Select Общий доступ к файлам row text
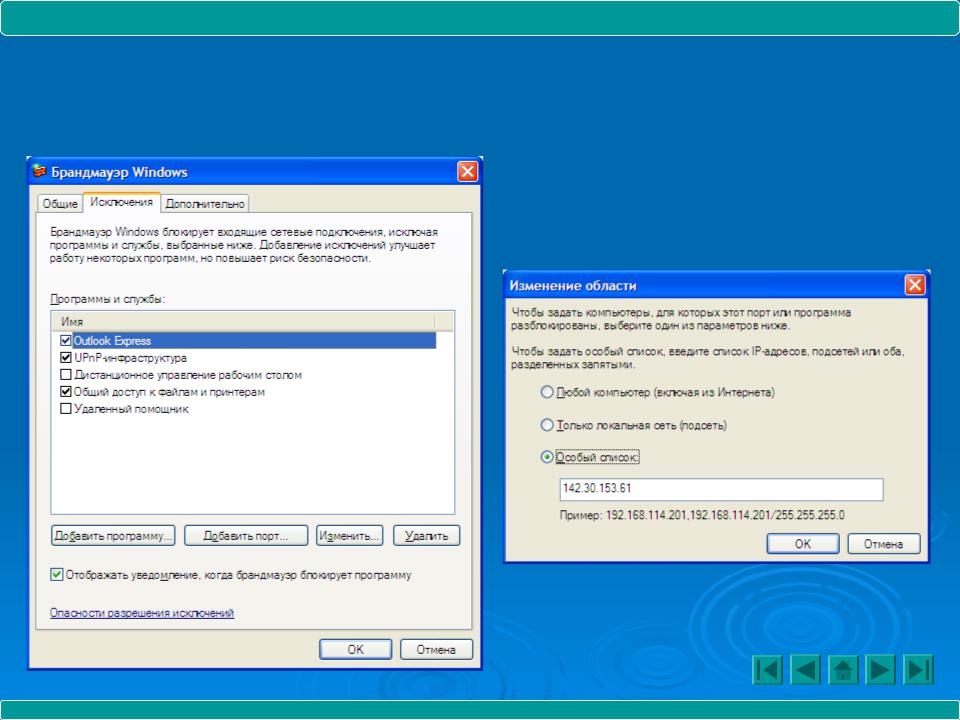The height and width of the screenshot is (720, 960). (x=170, y=392)
